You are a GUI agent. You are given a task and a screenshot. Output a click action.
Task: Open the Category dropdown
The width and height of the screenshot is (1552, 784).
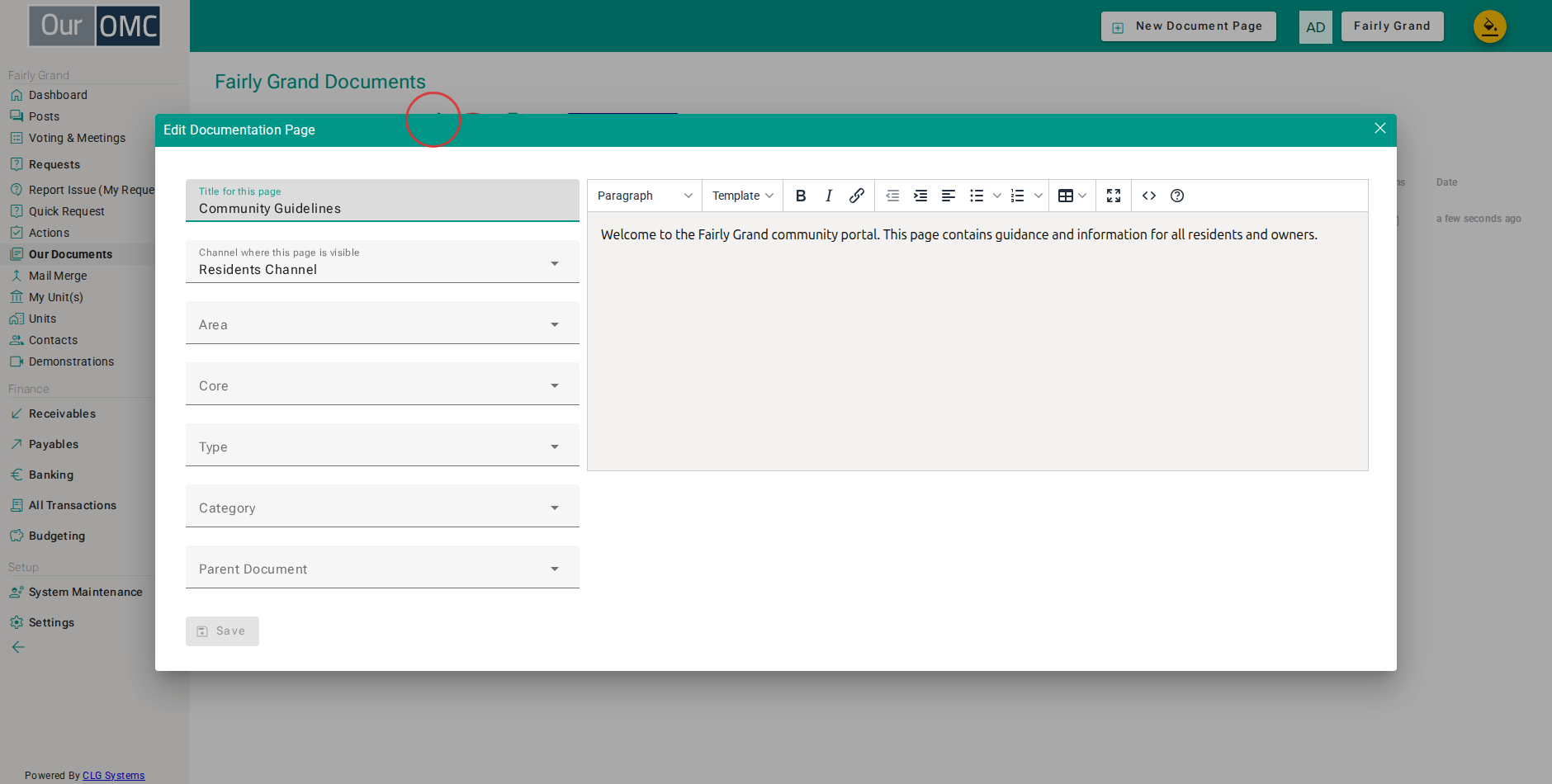tap(382, 506)
